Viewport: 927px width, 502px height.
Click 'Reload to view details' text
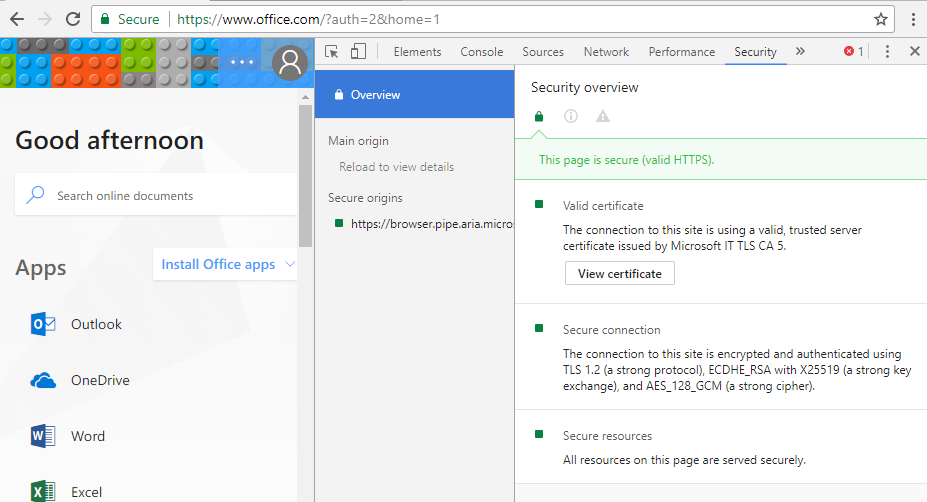(397, 167)
